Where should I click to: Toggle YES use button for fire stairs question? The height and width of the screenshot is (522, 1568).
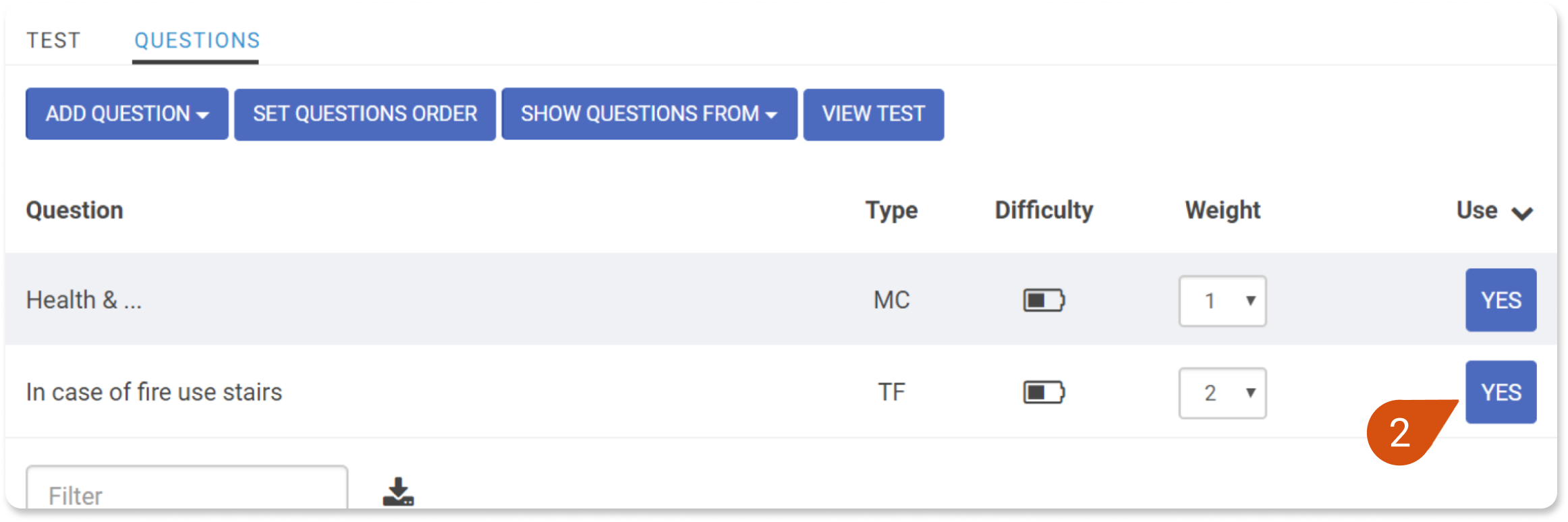[x=1501, y=392]
